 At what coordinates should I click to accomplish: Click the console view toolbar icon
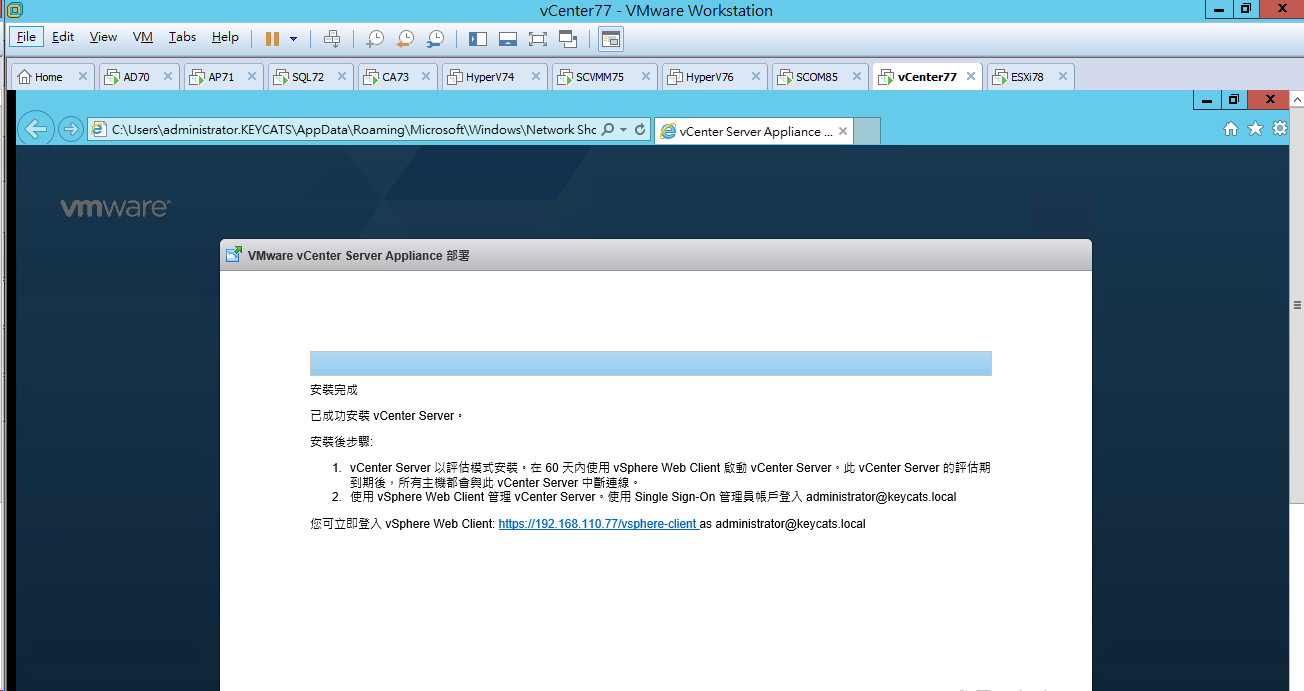pos(610,39)
